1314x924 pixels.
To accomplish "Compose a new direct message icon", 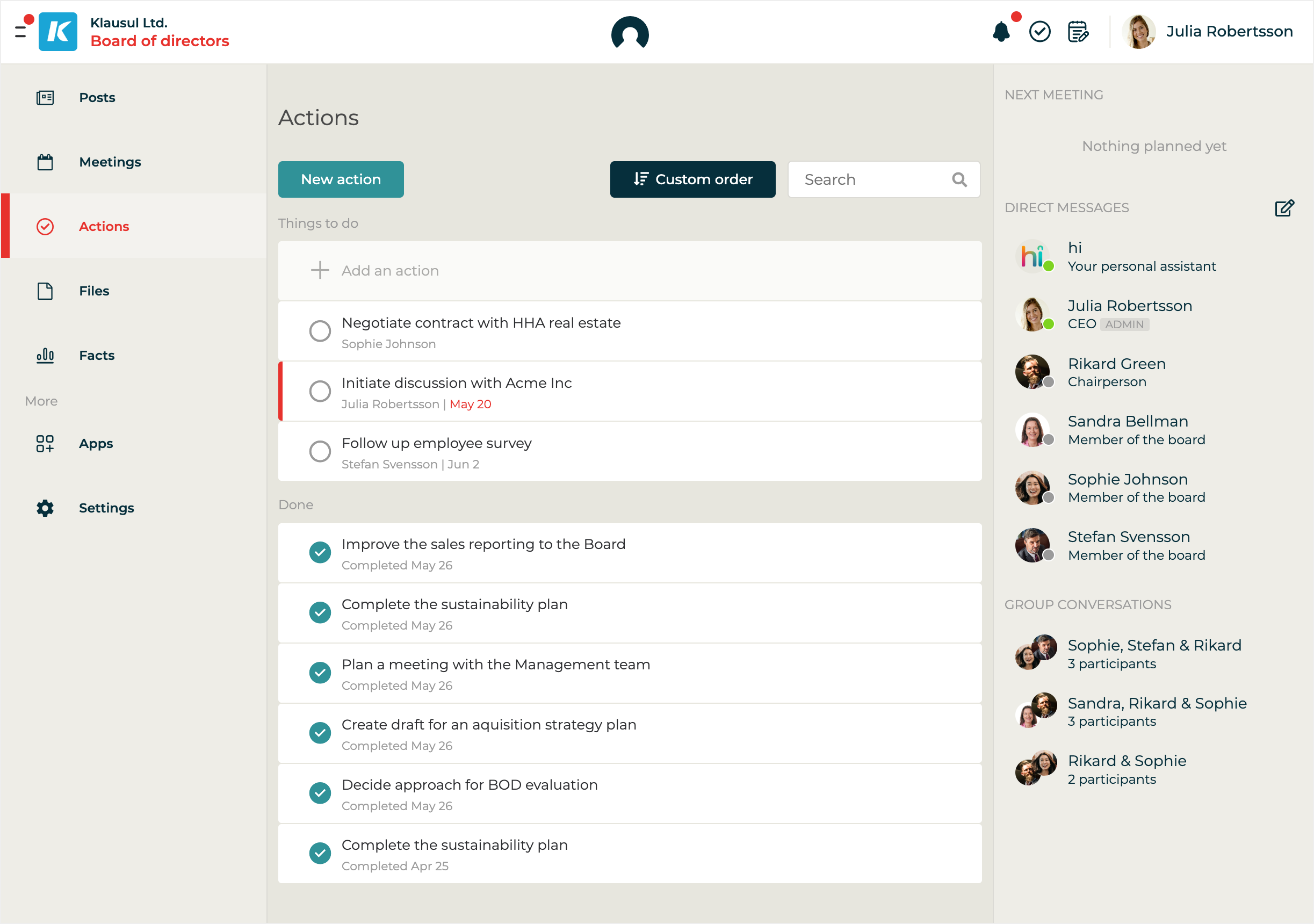I will [x=1284, y=208].
